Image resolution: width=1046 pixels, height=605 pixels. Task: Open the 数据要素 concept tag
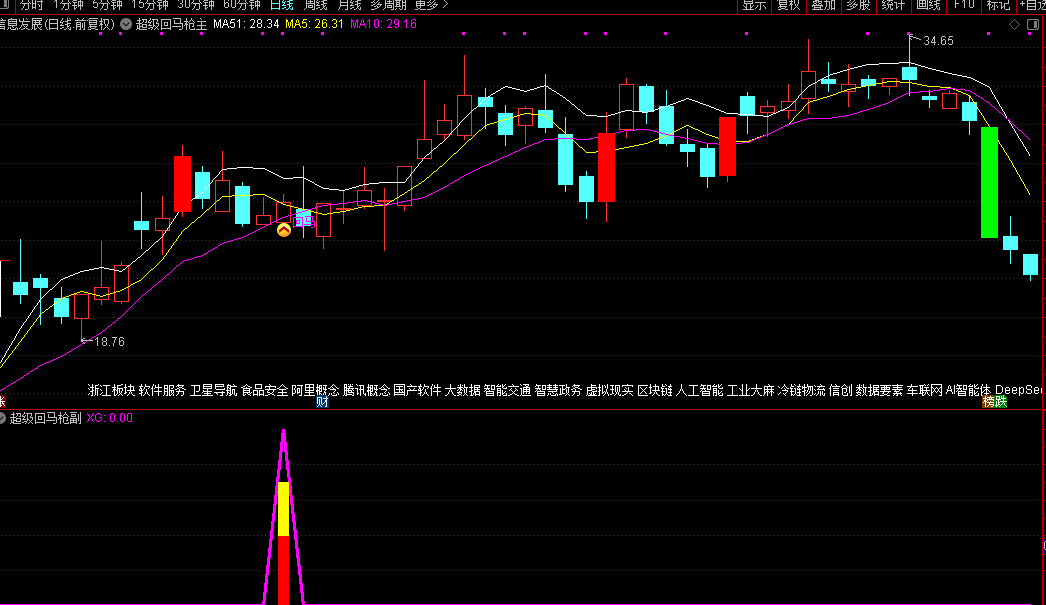[879, 390]
